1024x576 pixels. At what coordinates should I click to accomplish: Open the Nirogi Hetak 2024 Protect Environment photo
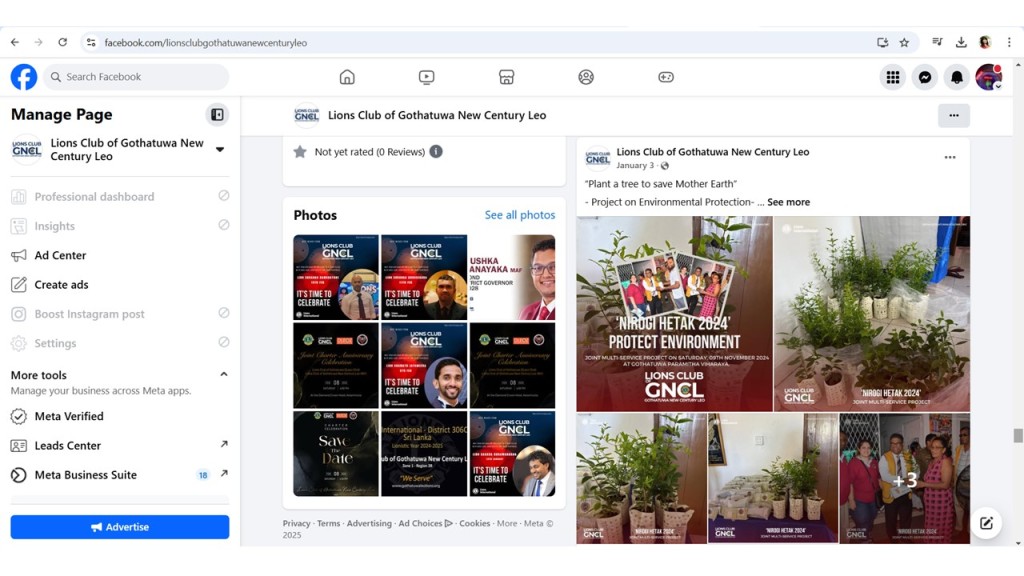click(x=674, y=314)
